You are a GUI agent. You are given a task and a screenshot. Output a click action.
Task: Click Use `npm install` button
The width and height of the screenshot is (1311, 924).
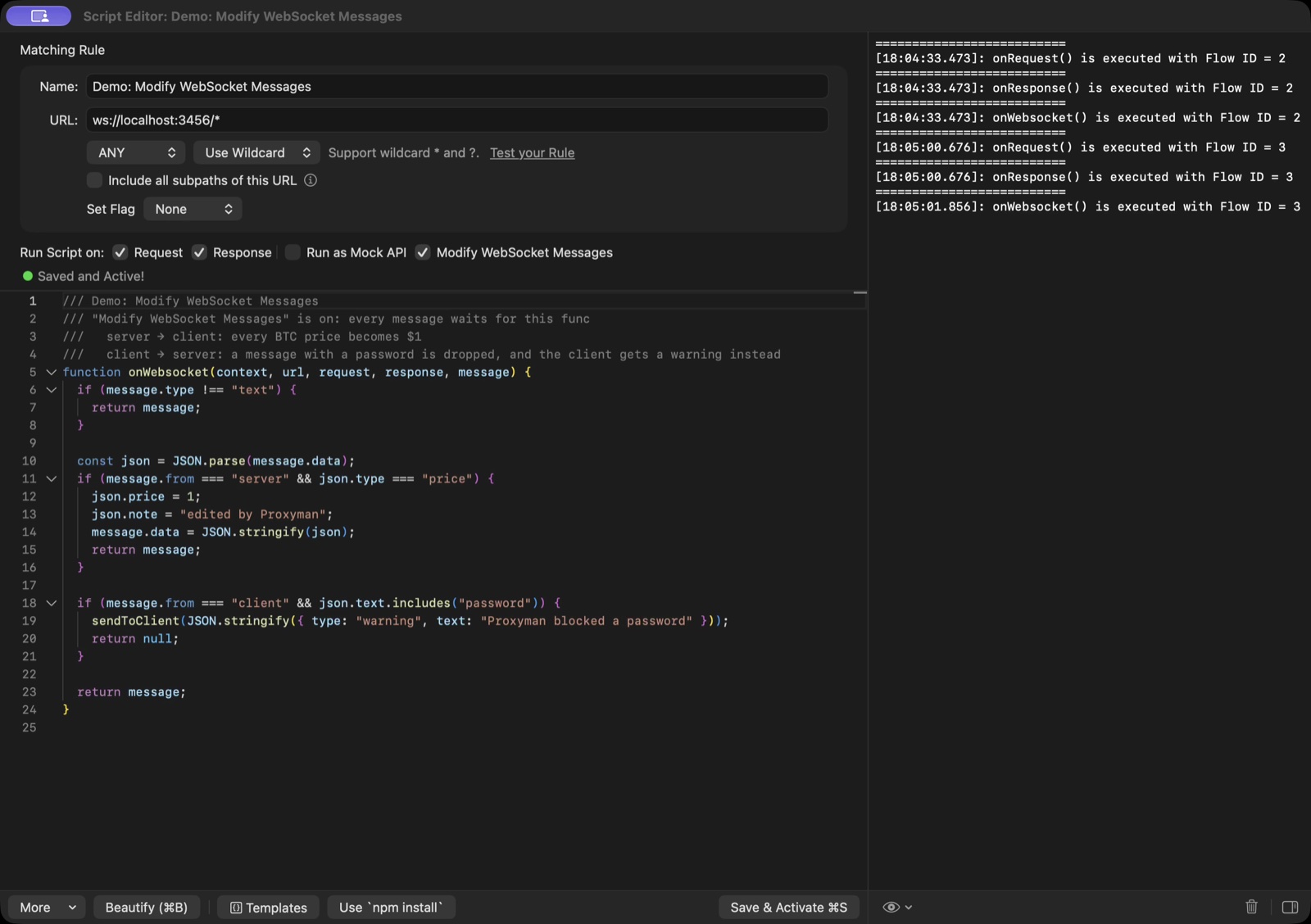point(391,907)
